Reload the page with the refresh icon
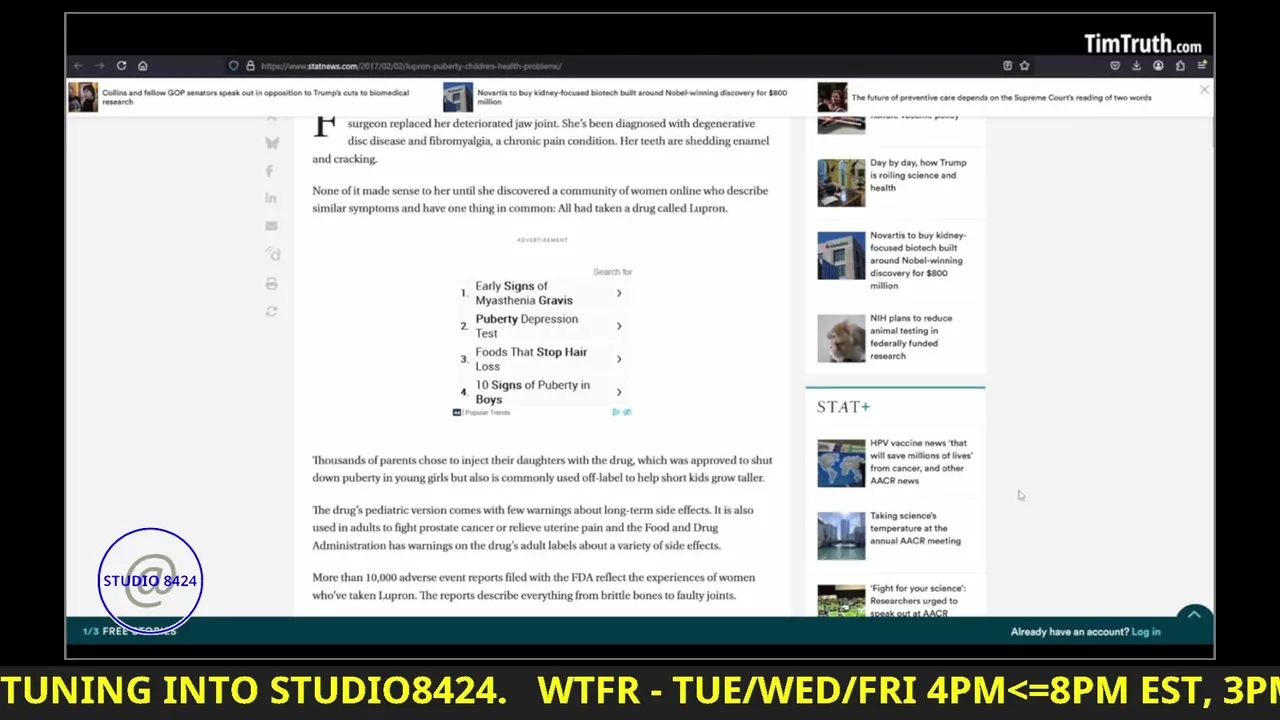Image resolution: width=1280 pixels, height=720 pixels. 121,66
